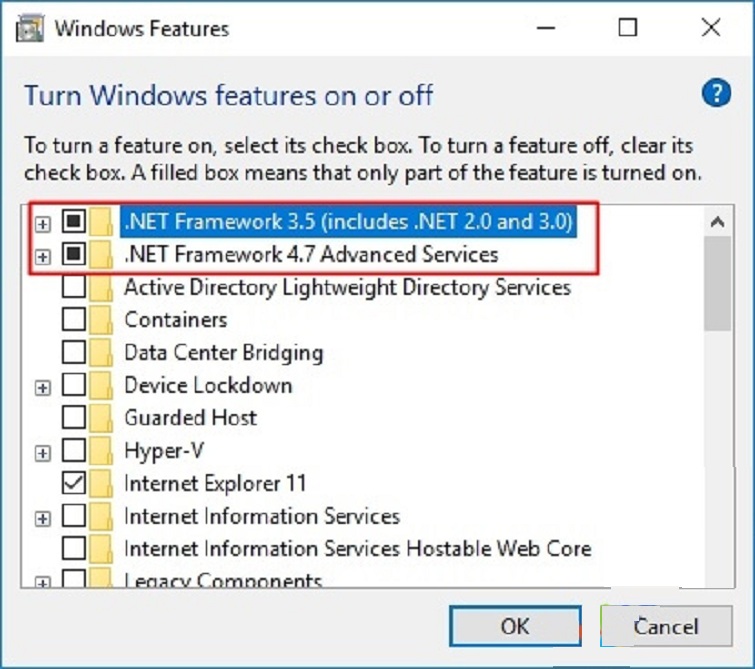Expand the Internet Information Services node
The image size is (755, 669).
43,518
